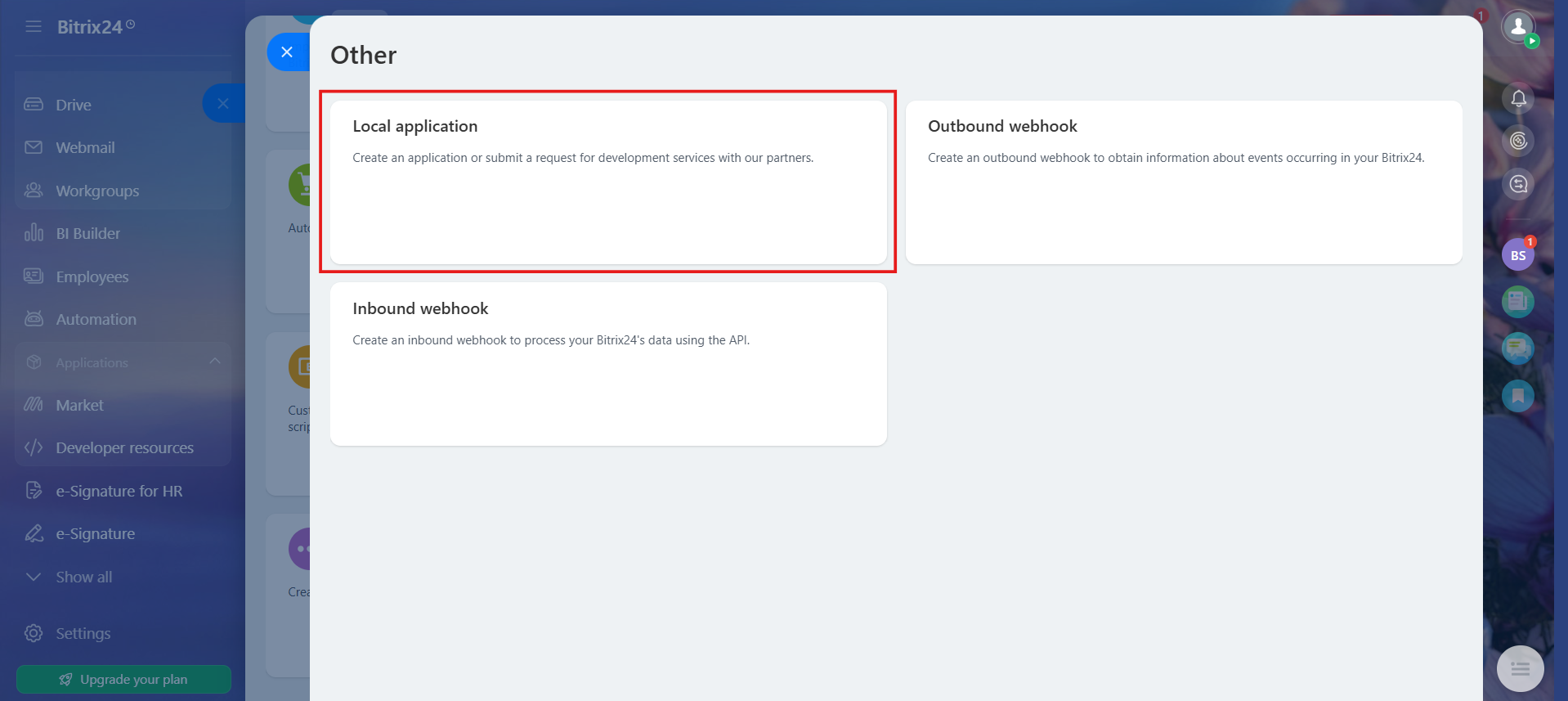
Task: Open the news feed icon on right panel
Action: [x=1518, y=302]
